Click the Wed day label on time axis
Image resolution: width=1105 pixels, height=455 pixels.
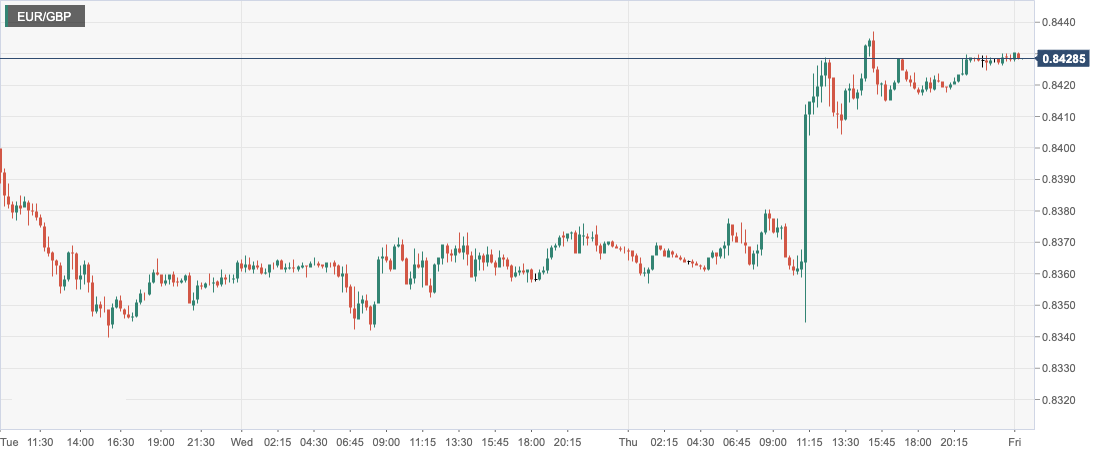[242, 442]
